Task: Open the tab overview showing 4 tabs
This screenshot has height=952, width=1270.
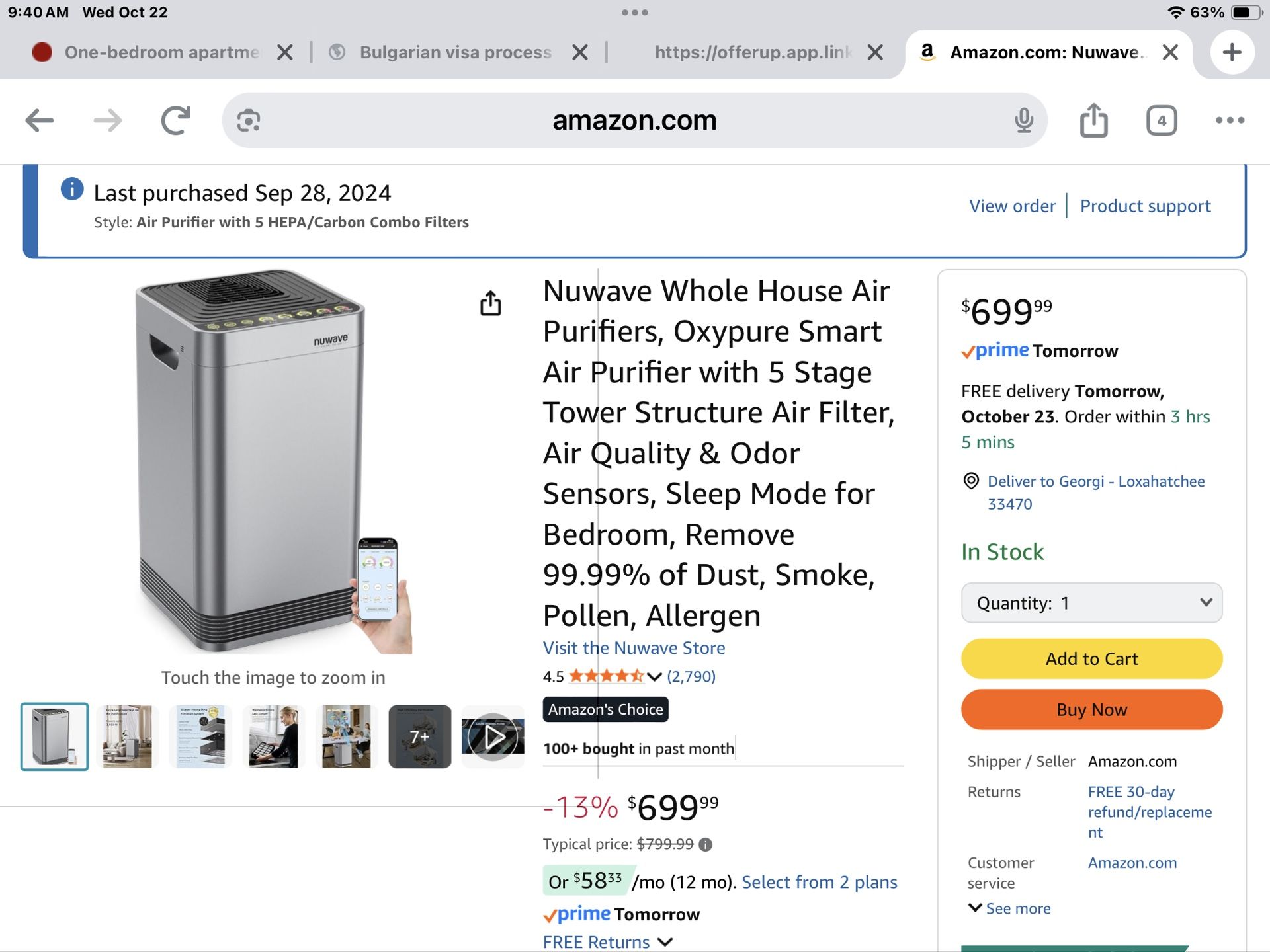Action: click(1162, 120)
